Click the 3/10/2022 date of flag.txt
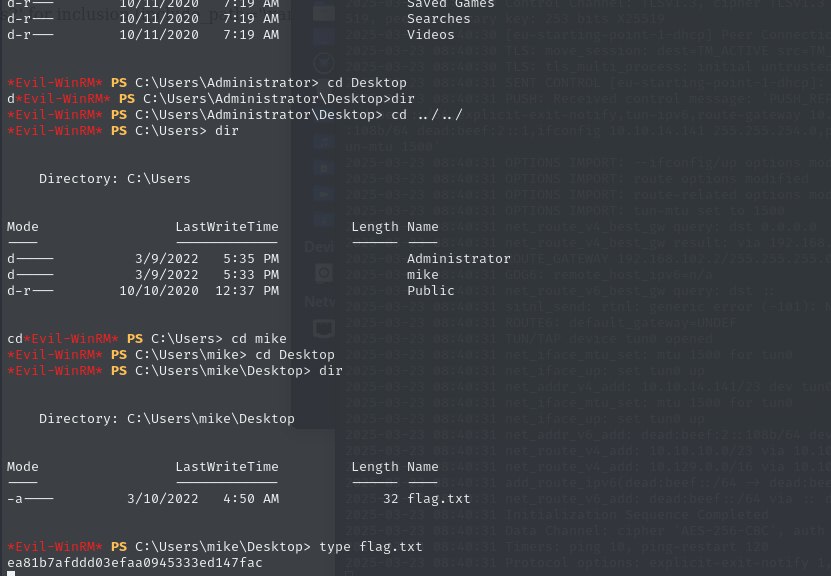Screen dimensions: 831x576 coord(162,499)
